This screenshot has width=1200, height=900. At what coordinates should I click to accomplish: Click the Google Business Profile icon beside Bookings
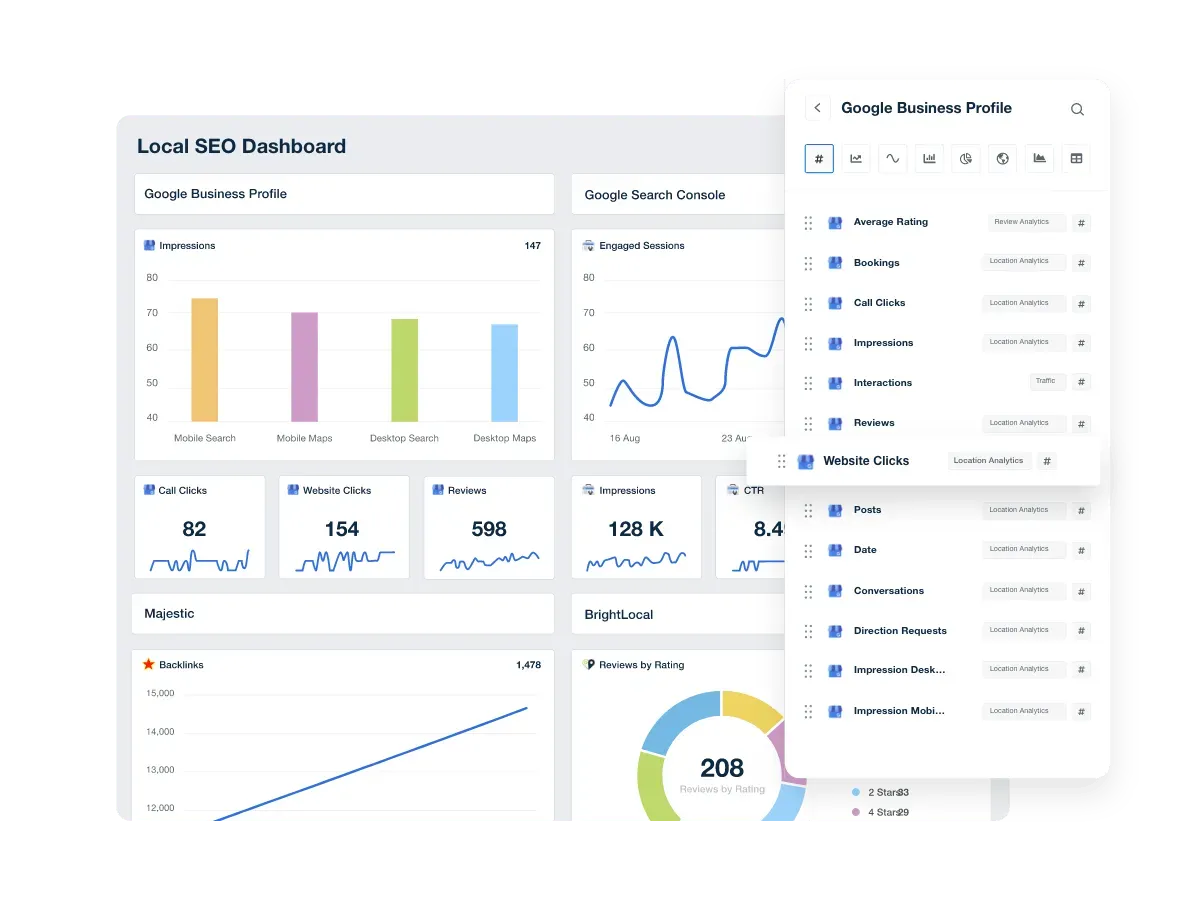(x=835, y=263)
